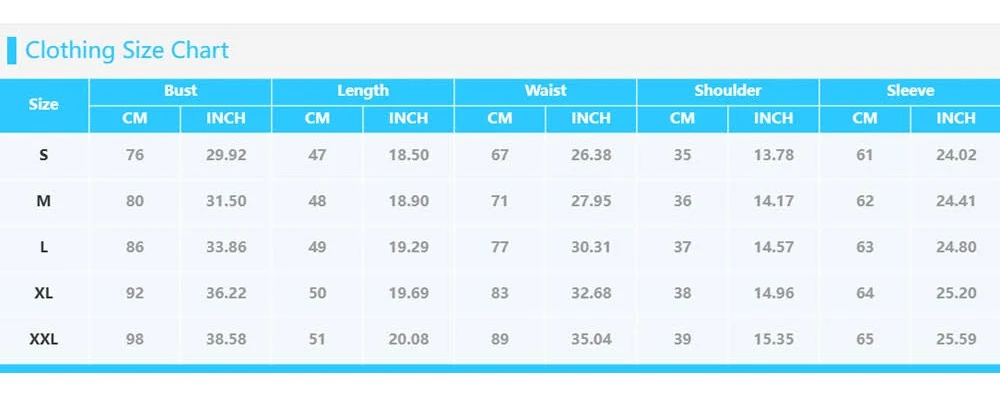The image size is (1000, 411).
Task: Select the XL size row label
Action: (x=44, y=293)
